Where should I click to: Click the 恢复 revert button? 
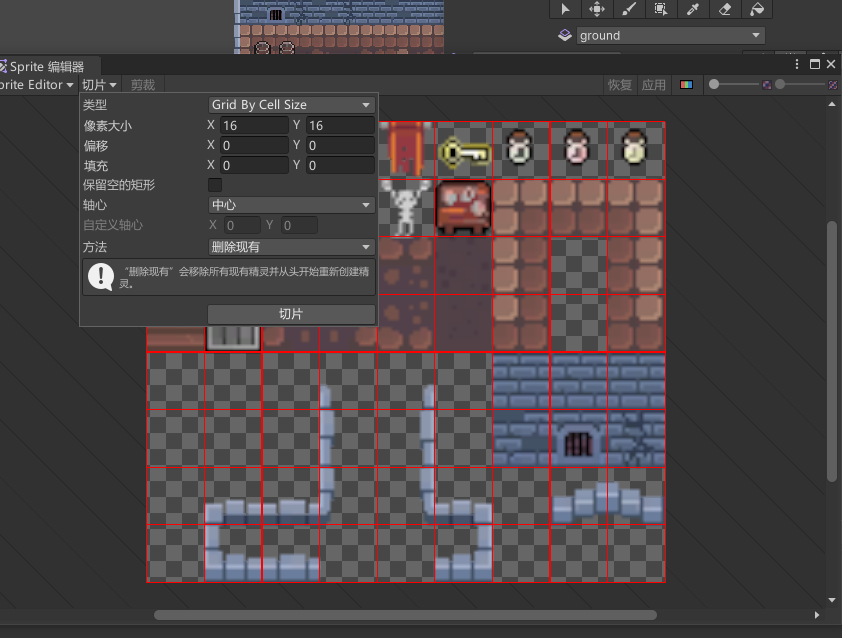pyautogui.click(x=620, y=85)
